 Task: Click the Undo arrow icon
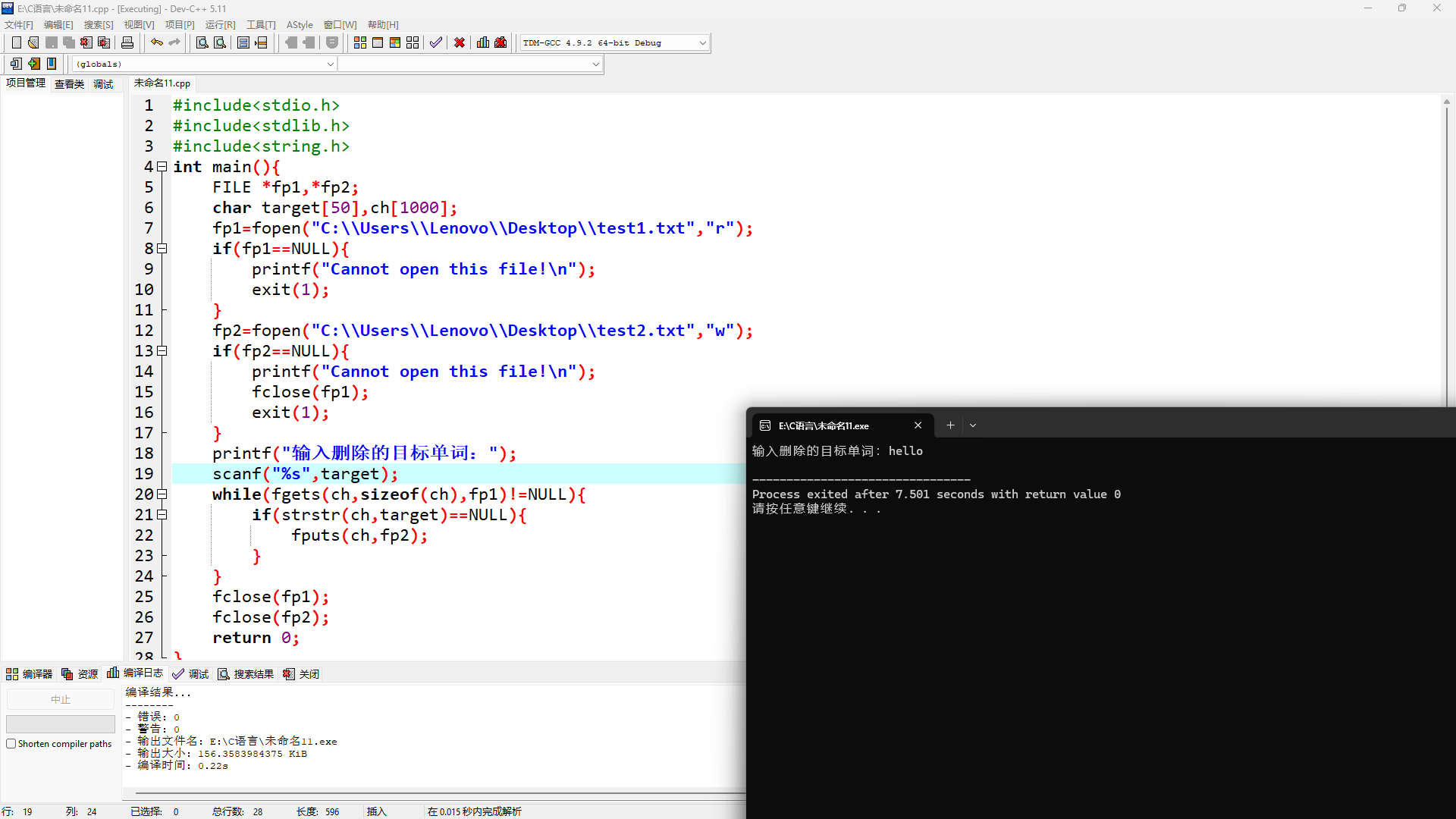tap(156, 43)
